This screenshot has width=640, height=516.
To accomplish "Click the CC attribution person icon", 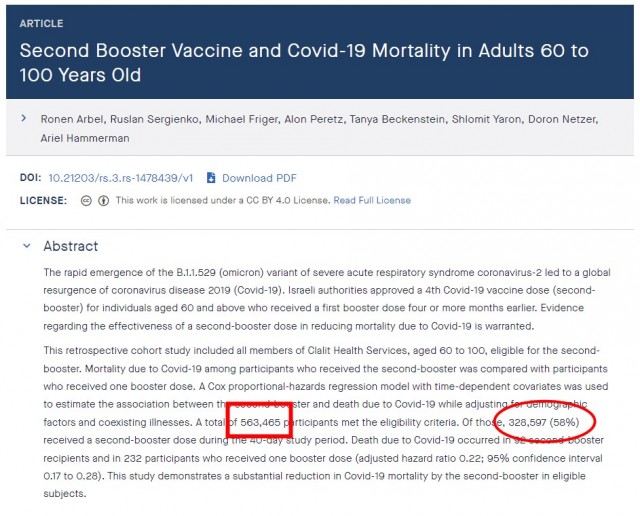I will pyautogui.click(x=104, y=200).
